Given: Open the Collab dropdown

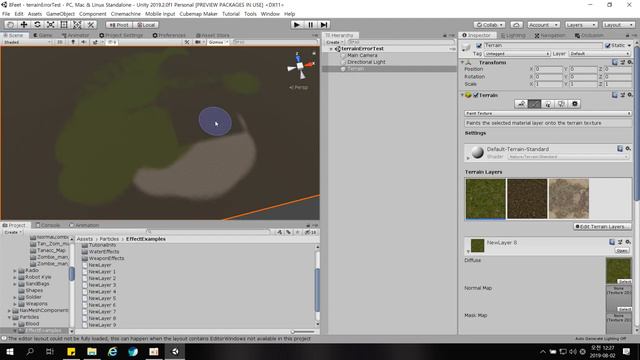Looking at the screenshot, I should pyautogui.click(x=490, y=25).
